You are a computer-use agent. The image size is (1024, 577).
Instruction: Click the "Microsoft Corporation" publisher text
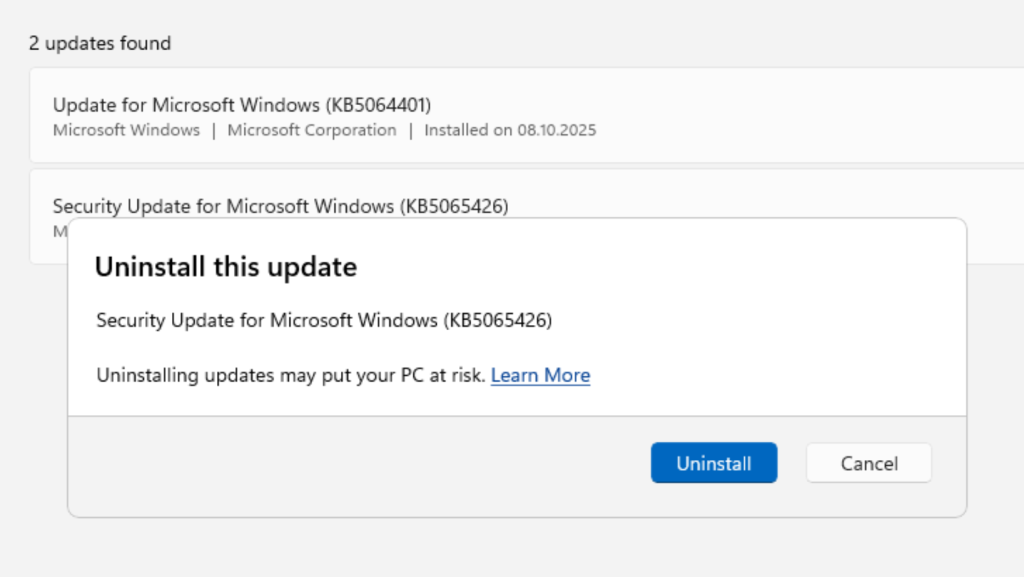point(312,130)
